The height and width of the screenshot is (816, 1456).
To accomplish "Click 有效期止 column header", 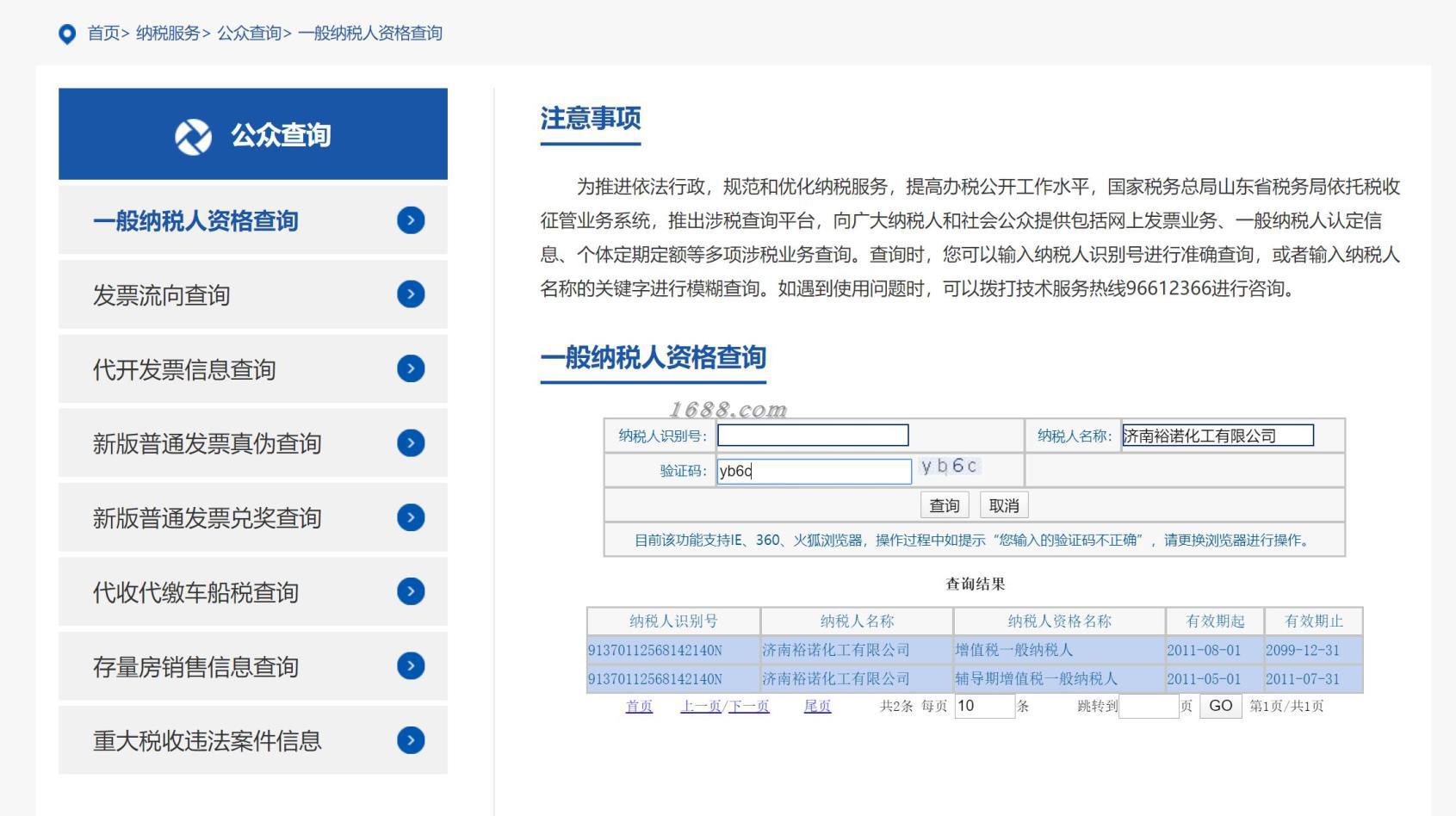I will (1313, 621).
